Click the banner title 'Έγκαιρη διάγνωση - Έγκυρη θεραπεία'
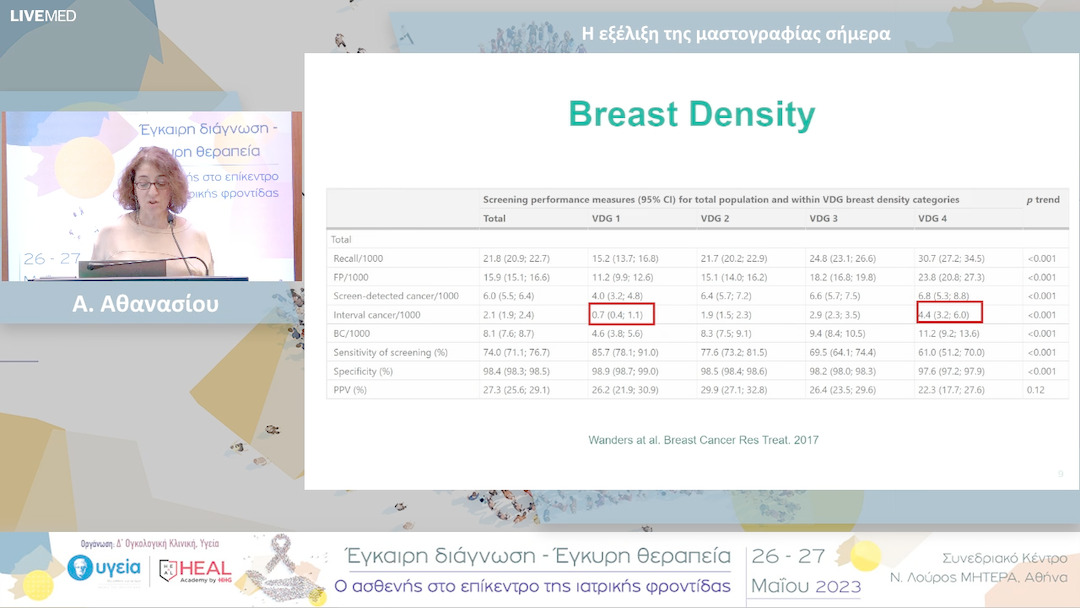 tap(537, 557)
